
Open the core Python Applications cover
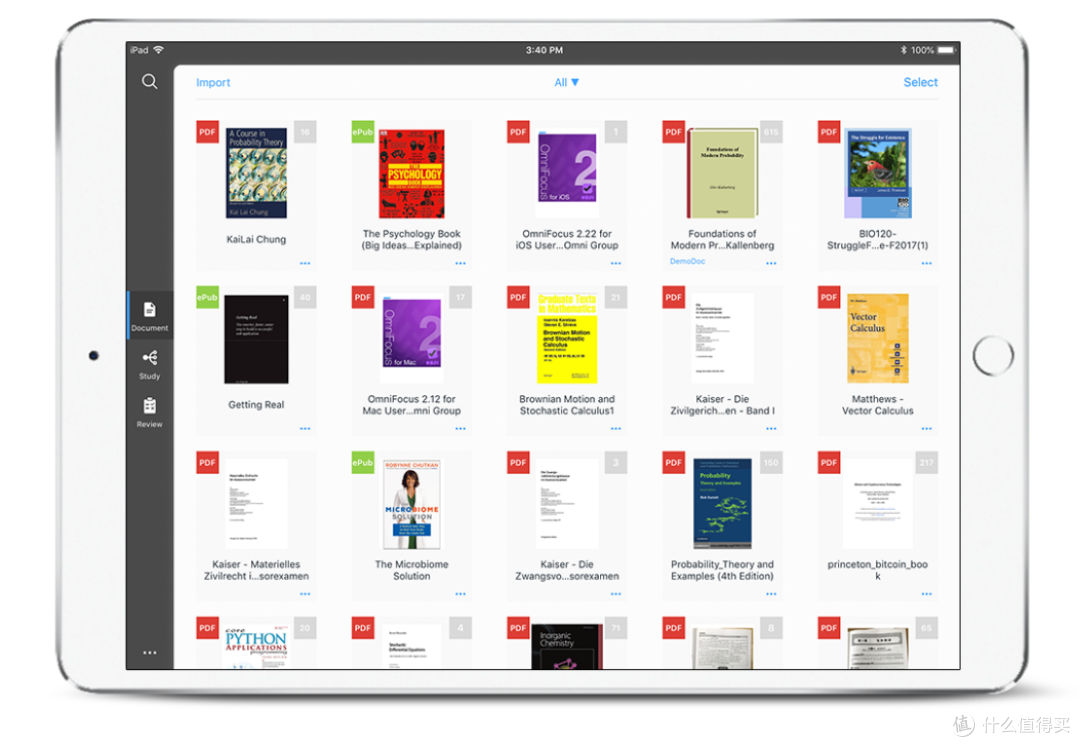(256, 646)
